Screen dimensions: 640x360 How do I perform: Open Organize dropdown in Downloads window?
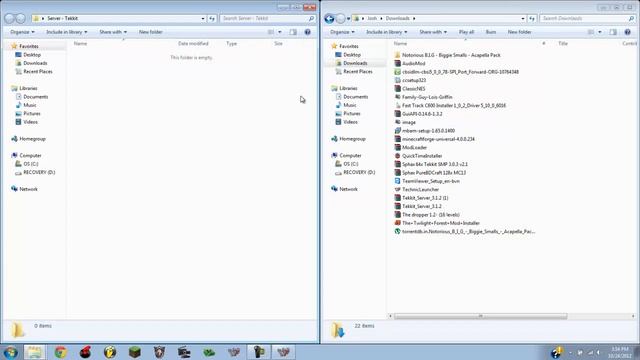coord(342,32)
